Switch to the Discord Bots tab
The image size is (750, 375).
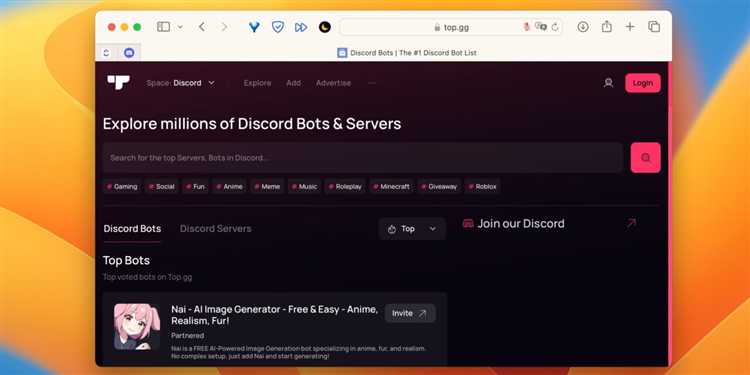point(132,229)
